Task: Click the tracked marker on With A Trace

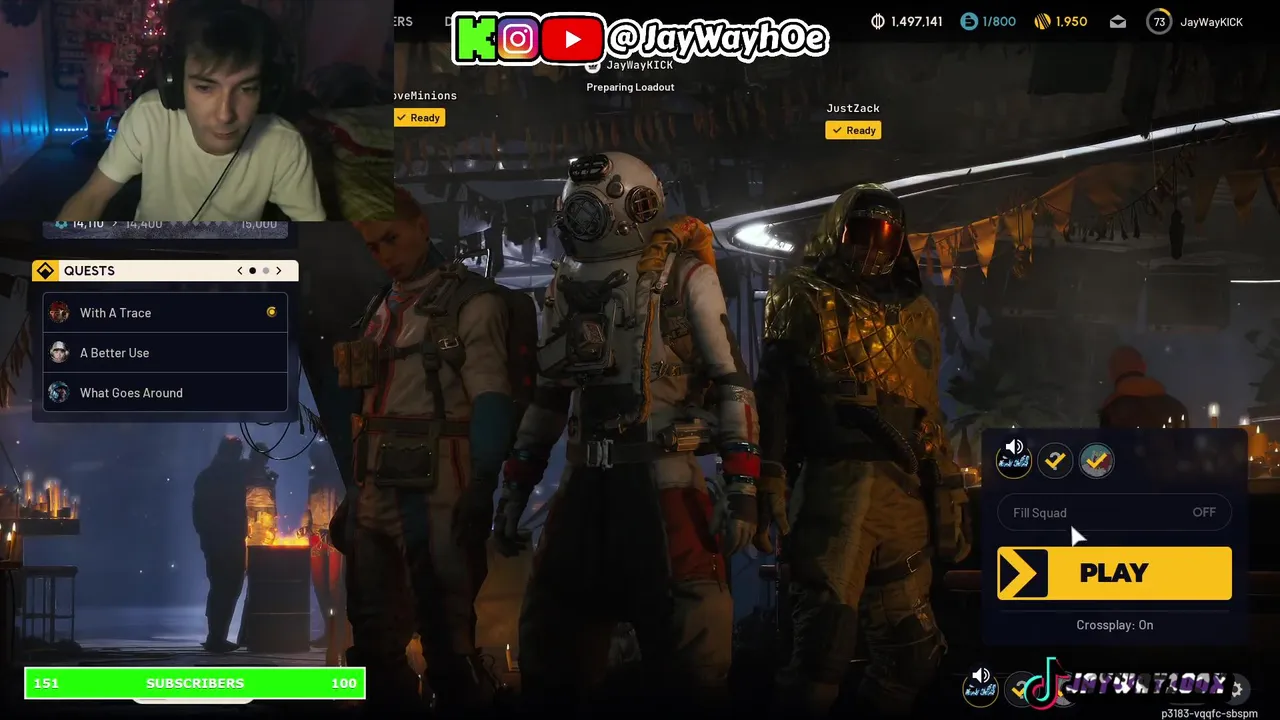Action: (271, 312)
